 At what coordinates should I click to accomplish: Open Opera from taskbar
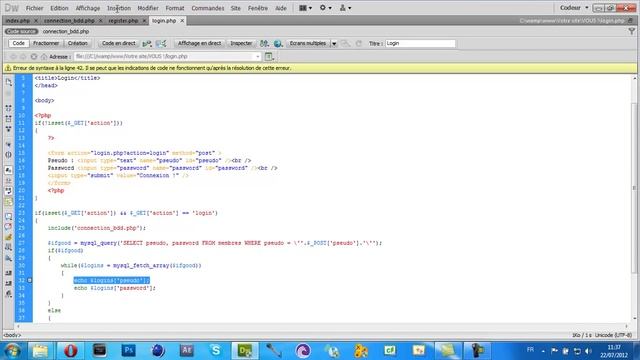[70, 351]
